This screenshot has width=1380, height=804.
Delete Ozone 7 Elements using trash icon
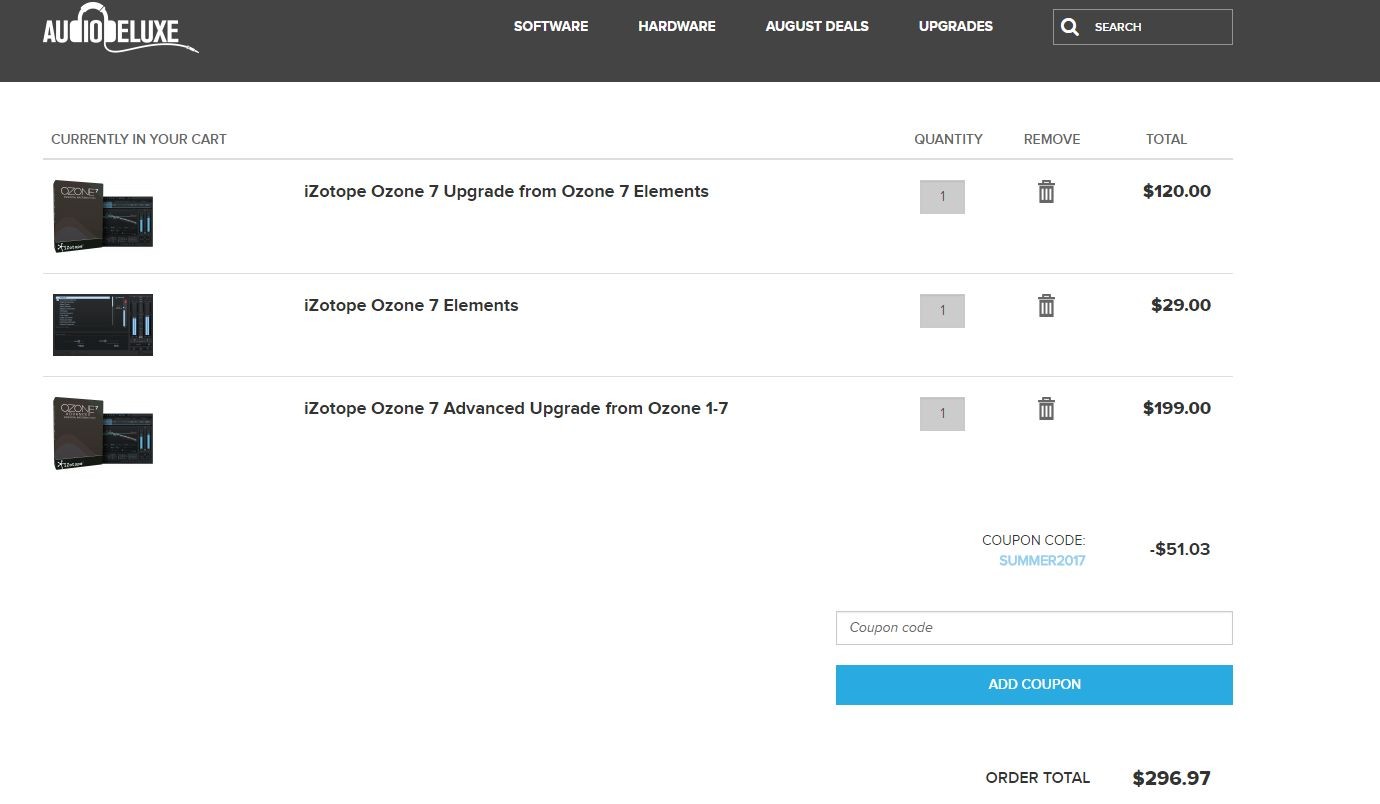(1046, 306)
